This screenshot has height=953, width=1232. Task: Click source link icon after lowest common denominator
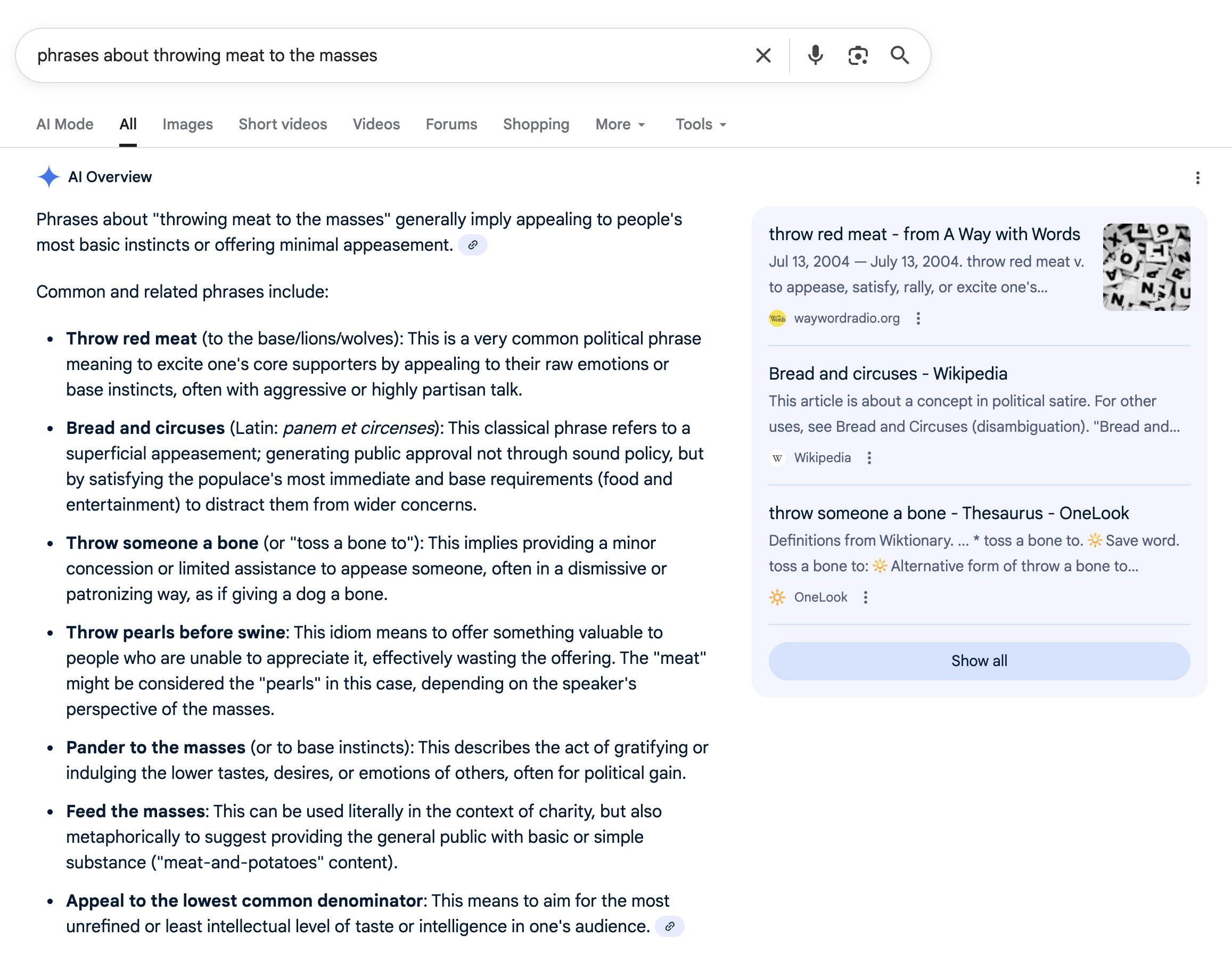pos(670,926)
